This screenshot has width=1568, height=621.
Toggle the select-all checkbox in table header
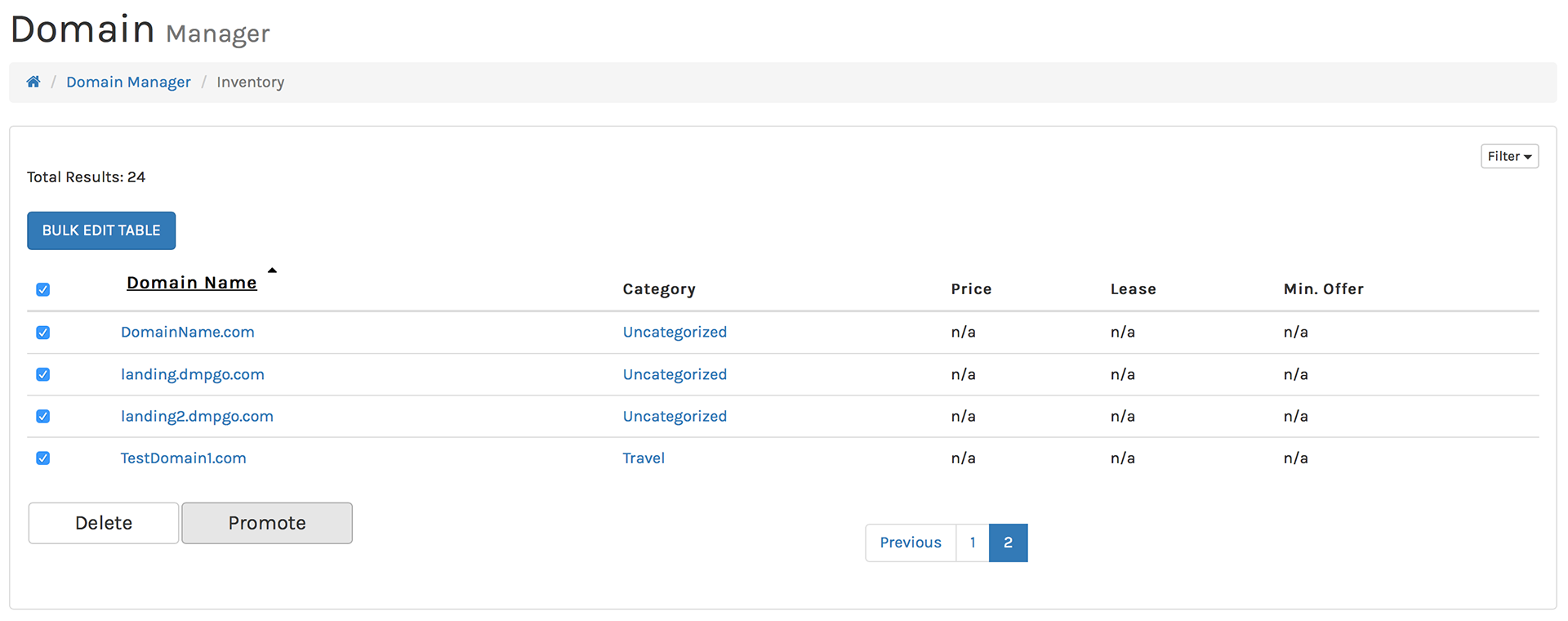point(43,290)
